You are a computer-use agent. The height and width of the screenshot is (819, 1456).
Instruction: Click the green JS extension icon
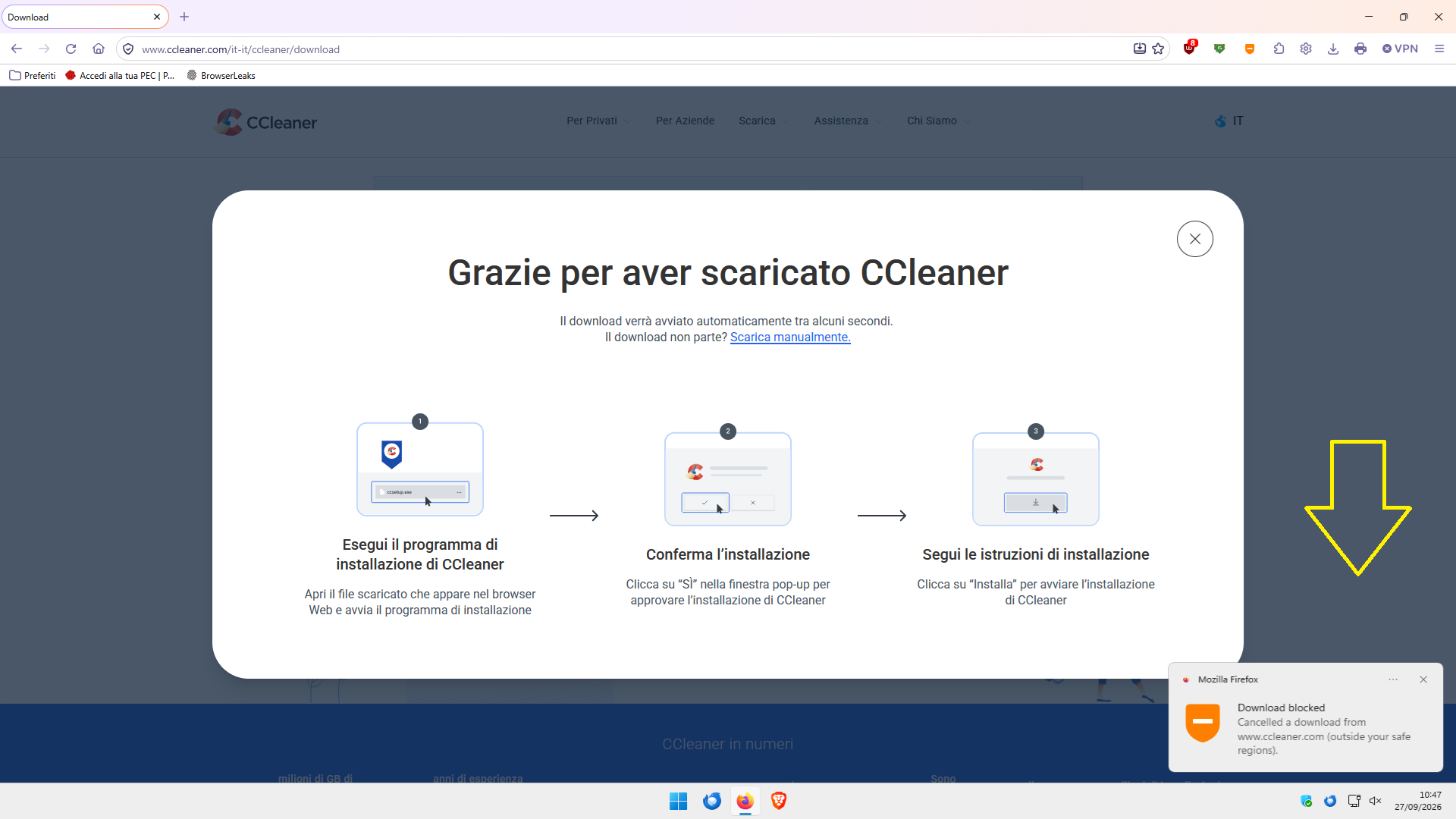coord(1219,49)
